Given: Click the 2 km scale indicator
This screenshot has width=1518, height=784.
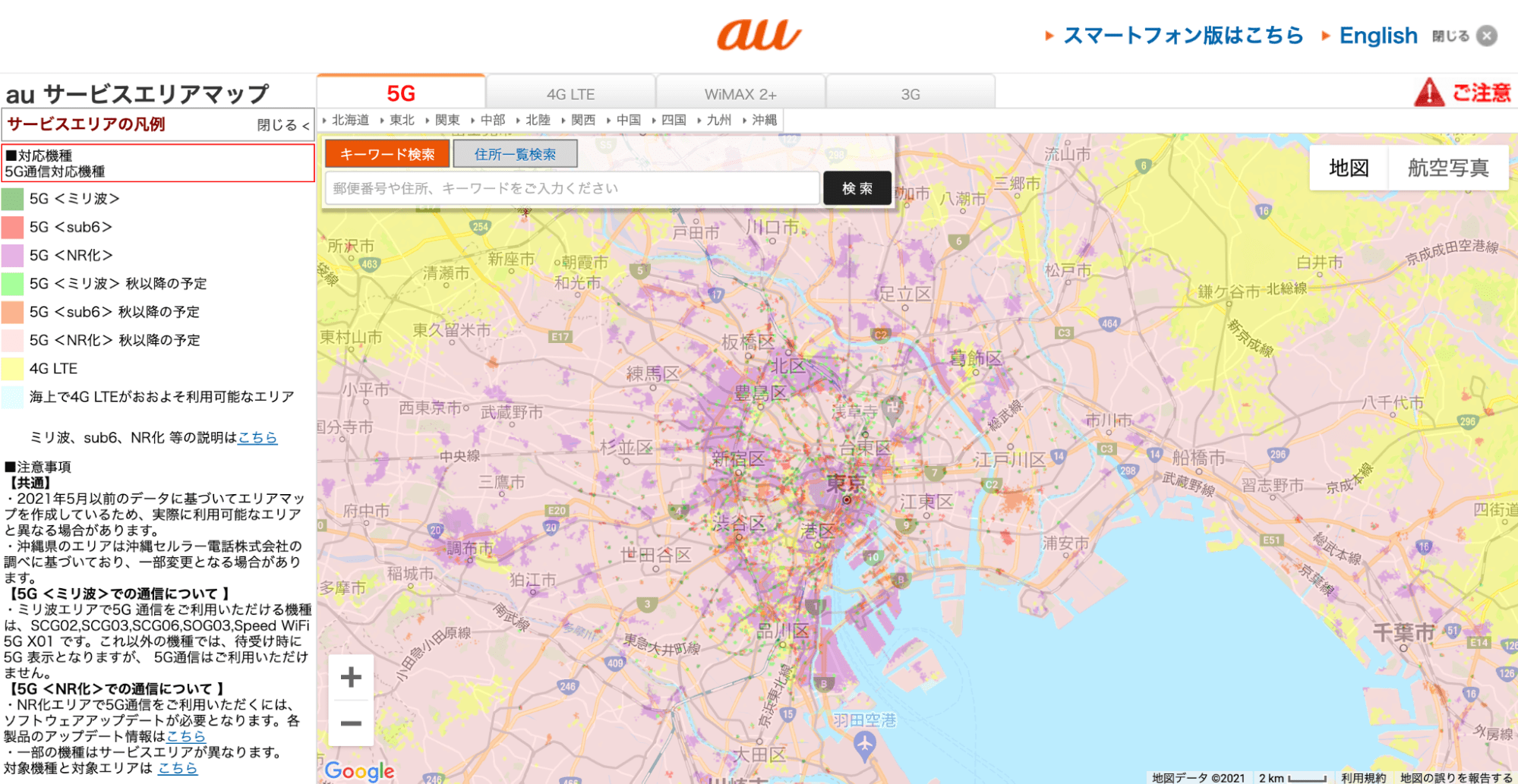Looking at the screenshot, I should pyautogui.click(x=1292, y=778).
